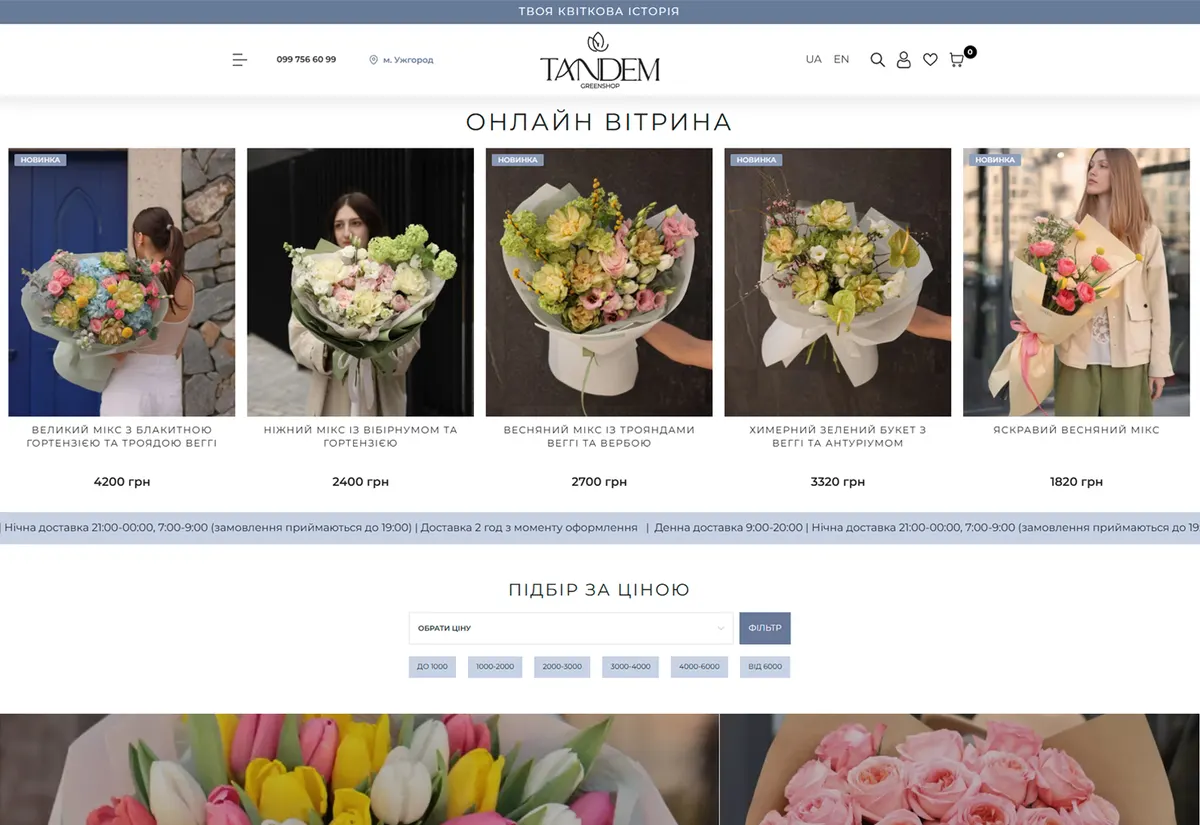The height and width of the screenshot is (825, 1200).
Task: Click the Фільтр button
Action: click(765, 628)
